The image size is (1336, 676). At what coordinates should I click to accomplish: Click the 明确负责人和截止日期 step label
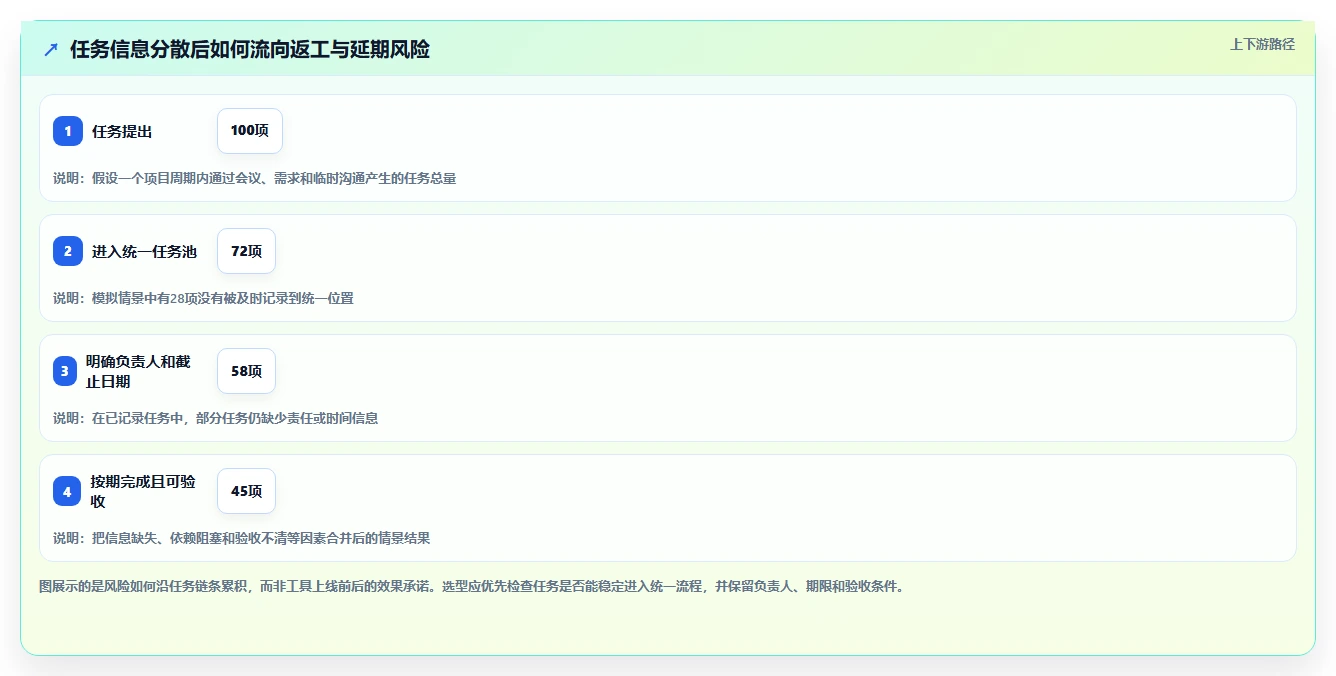pos(138,371)
